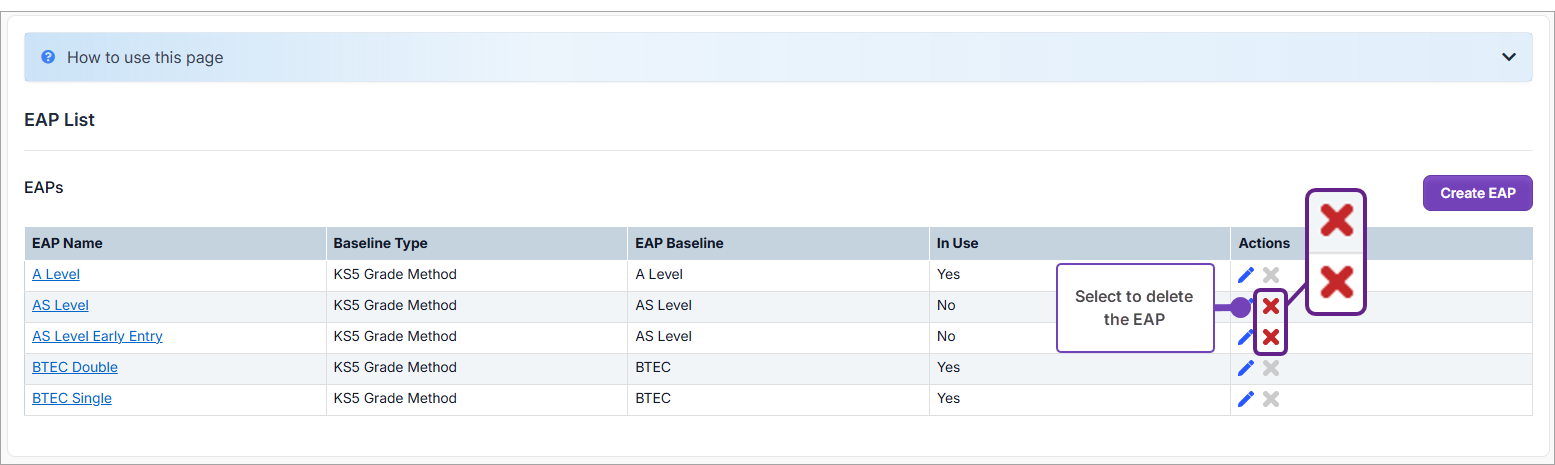Click the edit pencil for BTEC Double
This screenshot has width=1555, height=465.
[x=1246, y=368]
